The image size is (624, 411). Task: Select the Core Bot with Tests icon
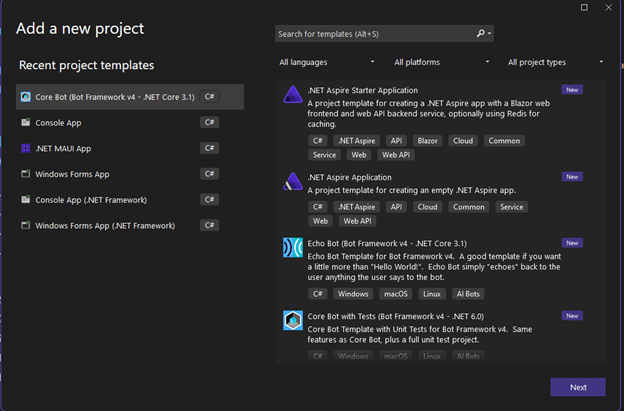pyautogui.click(x=293, y=320)
